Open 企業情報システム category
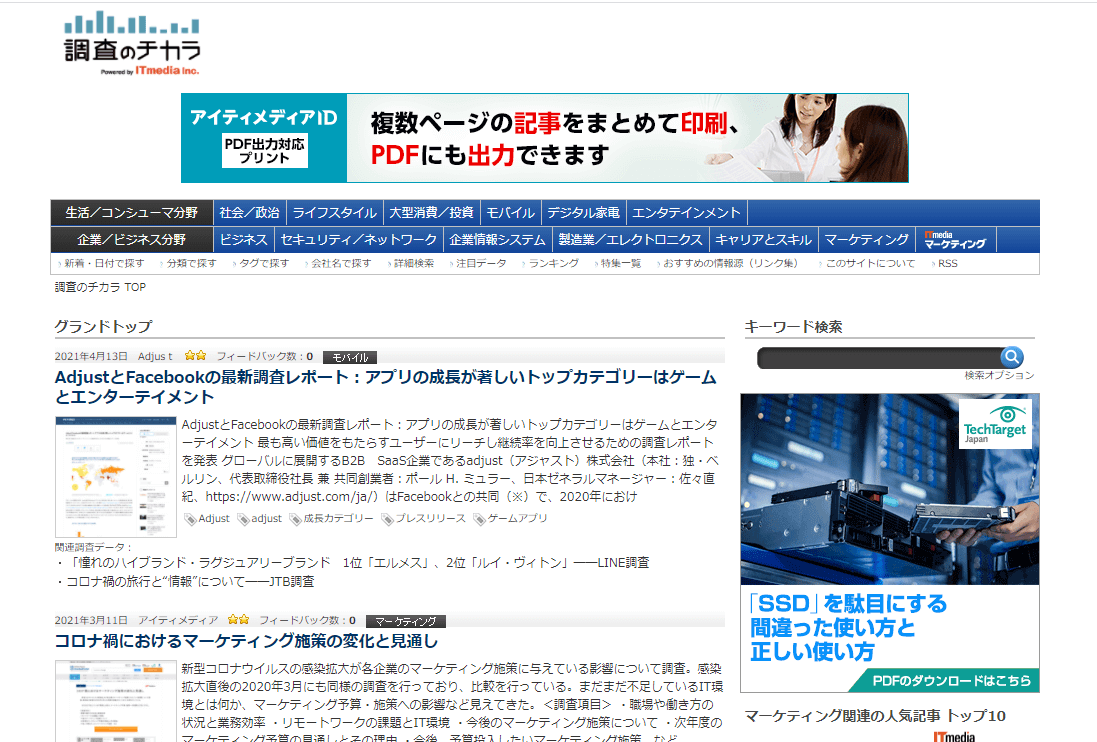 click(x=497, y=240)
